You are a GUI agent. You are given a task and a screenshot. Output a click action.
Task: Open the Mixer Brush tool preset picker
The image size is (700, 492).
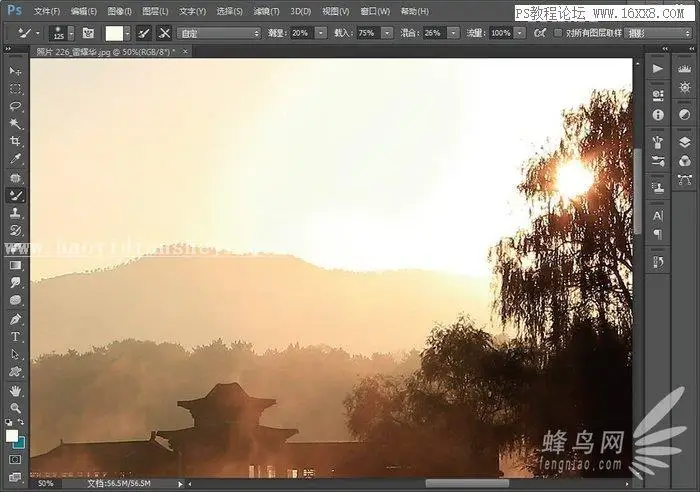click(x=28, y=33)
